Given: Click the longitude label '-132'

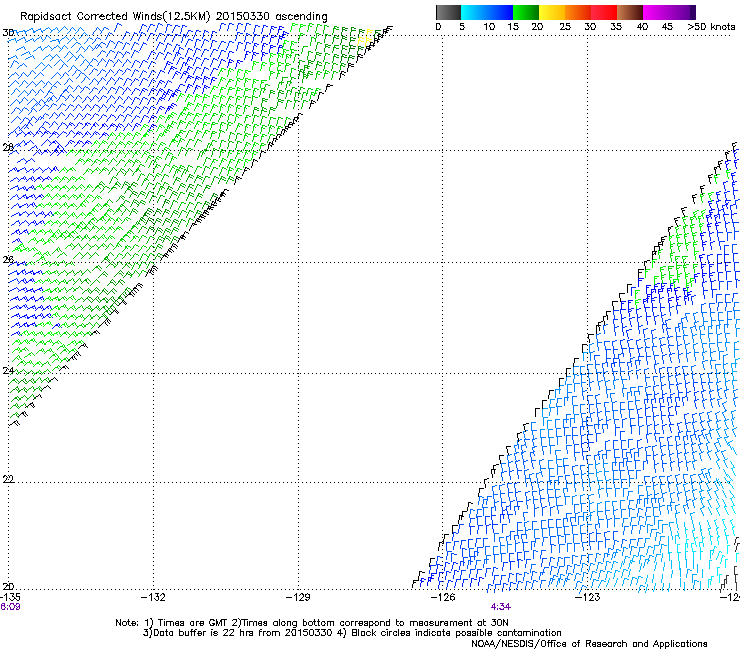Looking at the screenshot, I should pyautogui.click(x=153, y=597).
